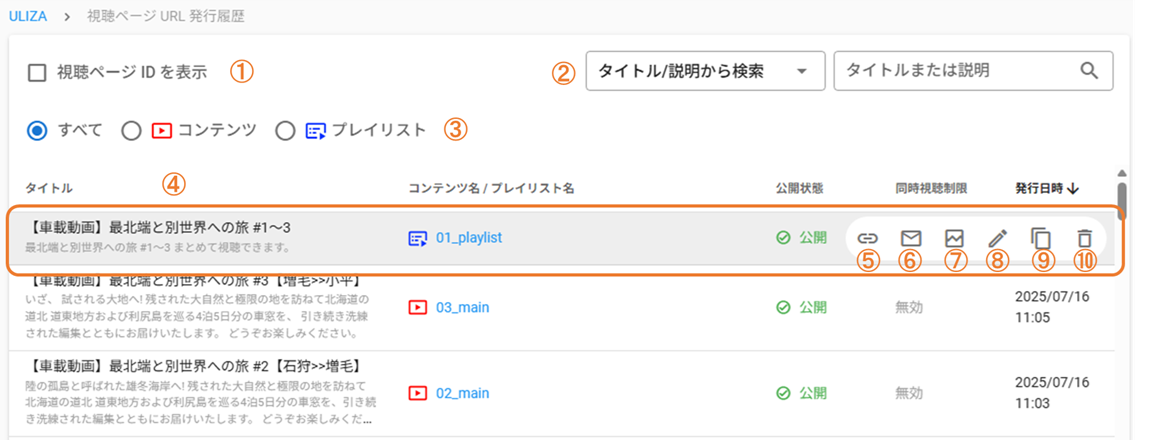Click the magnifier search icon
This screenshot has width=1155, height=440.
coord(1089,71)
